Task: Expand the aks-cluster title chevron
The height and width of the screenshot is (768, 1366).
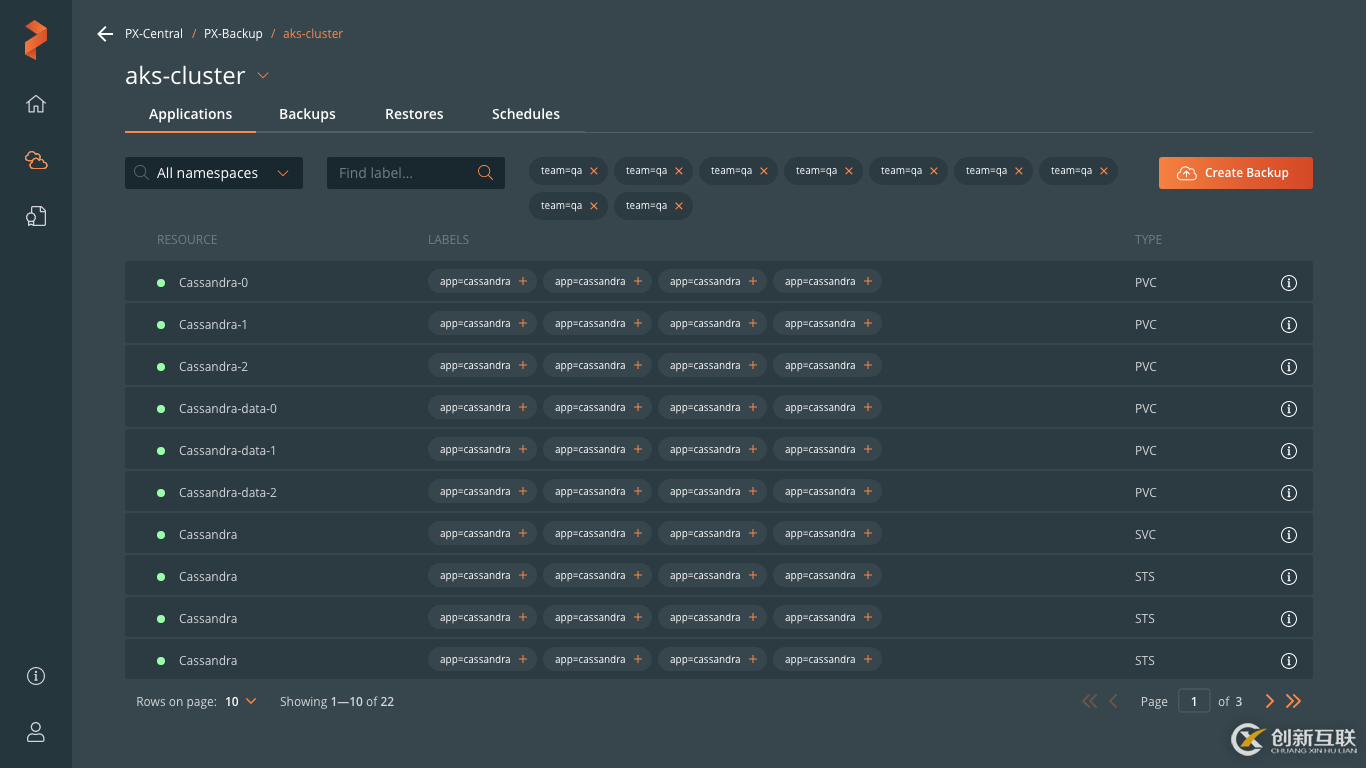Action: point(263,76)
